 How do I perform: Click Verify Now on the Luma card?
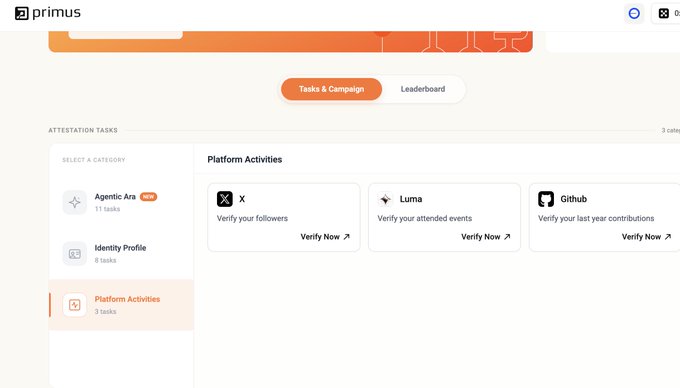point(486,237)
